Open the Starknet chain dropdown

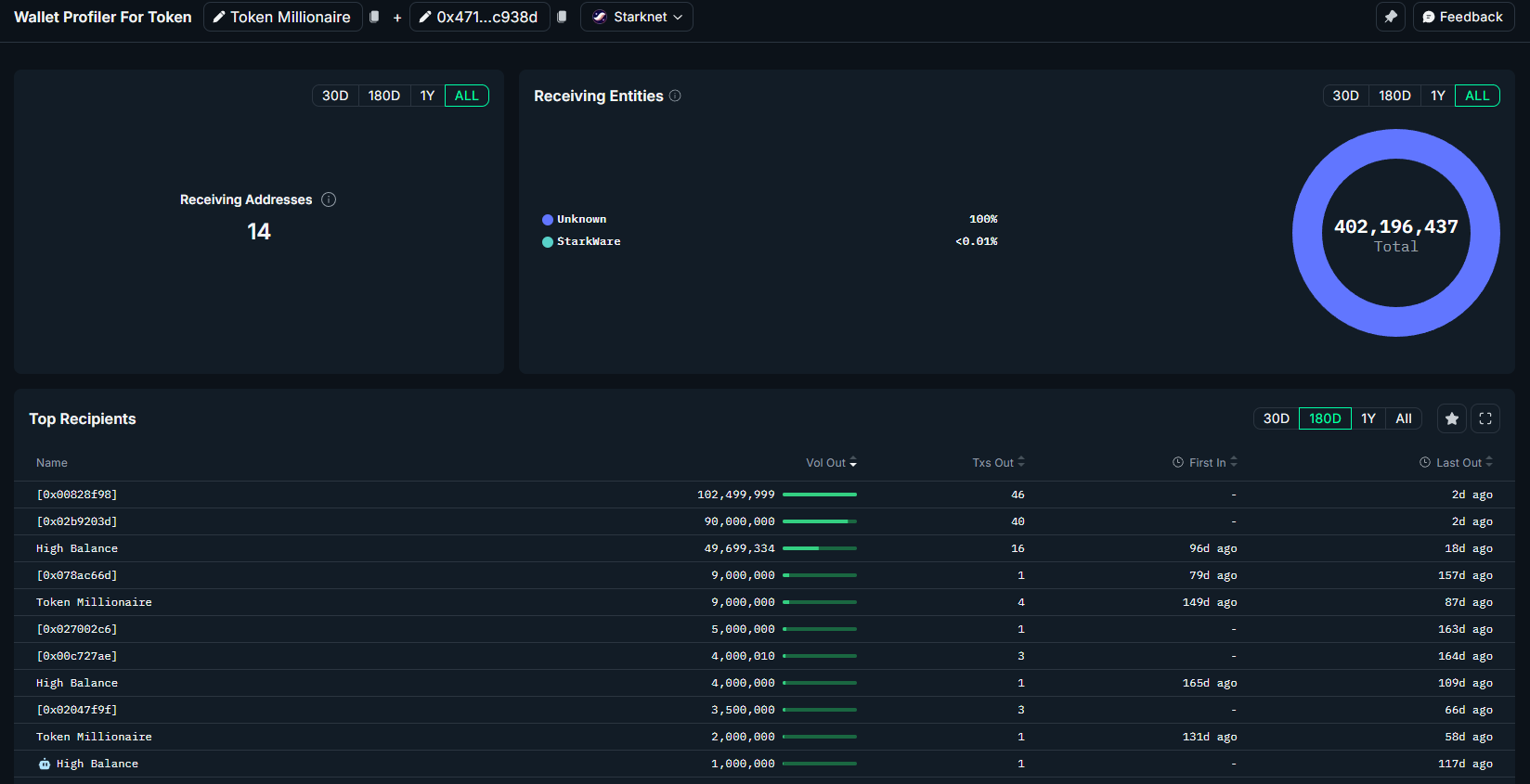[637, 17]
